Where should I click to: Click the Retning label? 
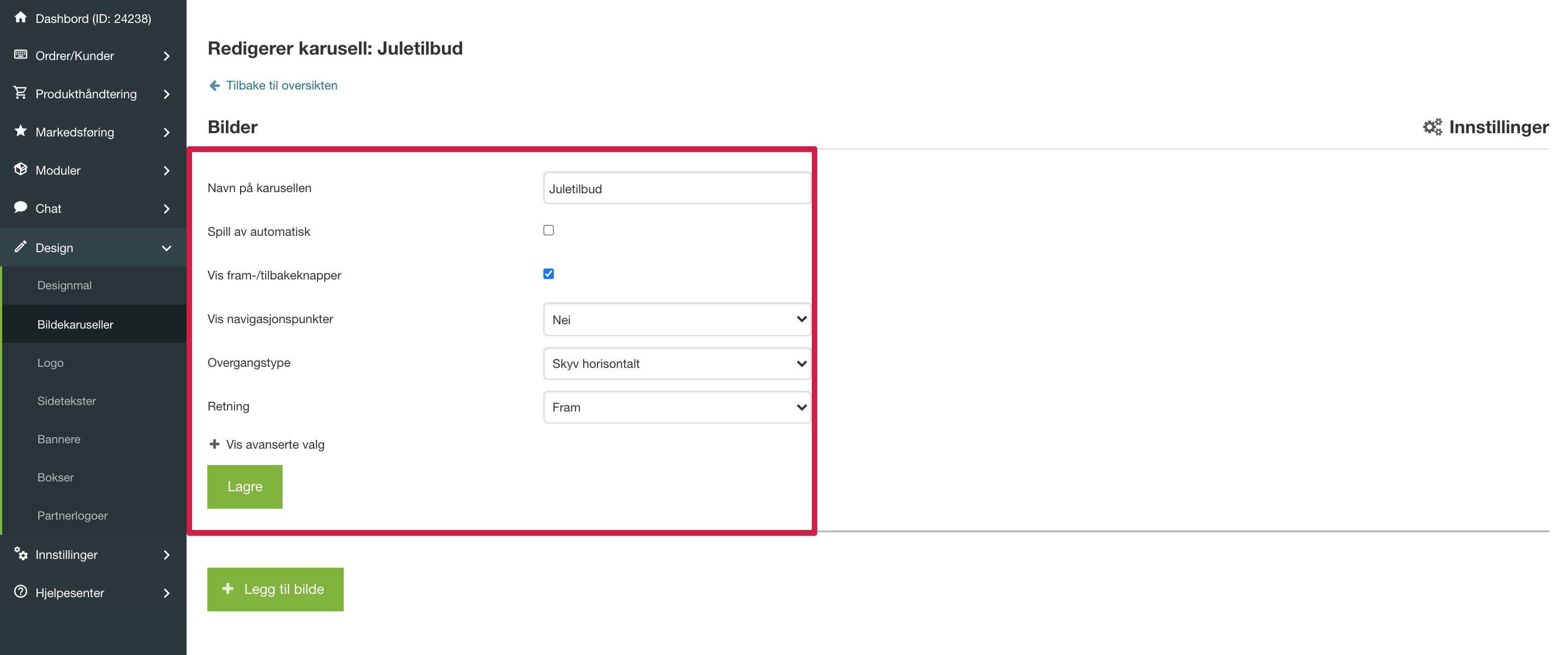tap(228, 406)
